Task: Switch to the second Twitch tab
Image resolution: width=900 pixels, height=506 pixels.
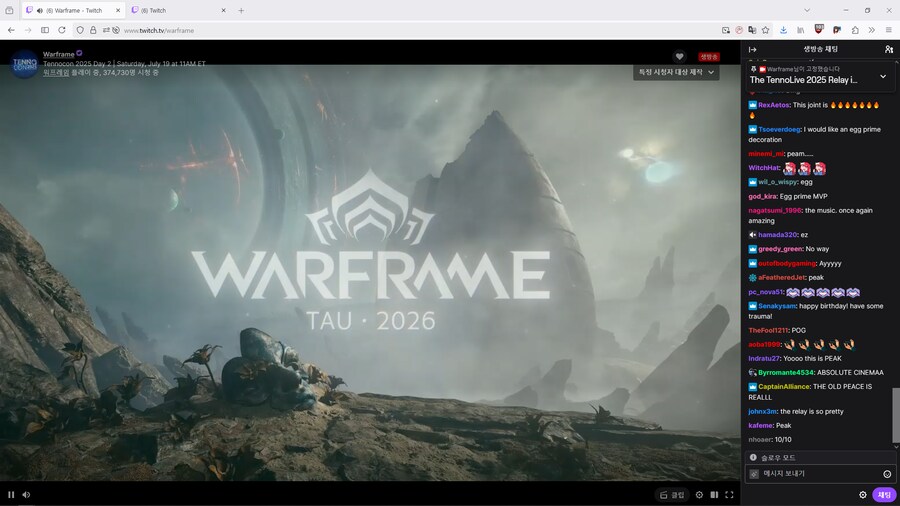Action: (178, 10)
